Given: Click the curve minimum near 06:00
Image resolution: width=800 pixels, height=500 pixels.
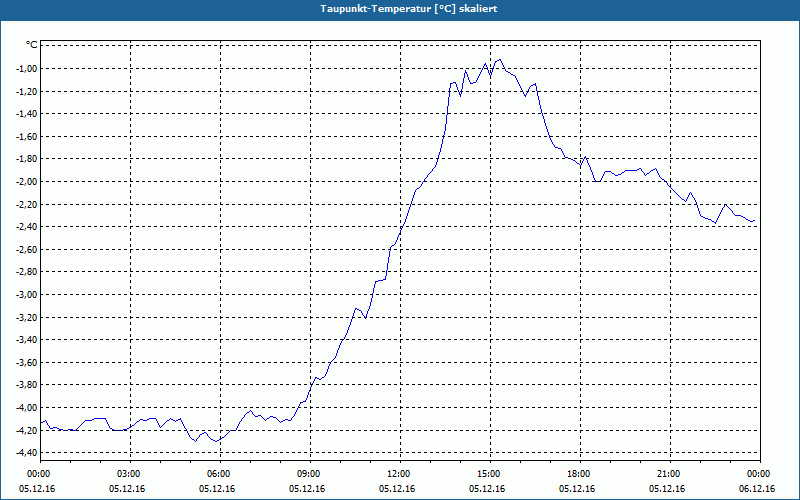Looking at the screenshot, I should coord(216,441).
